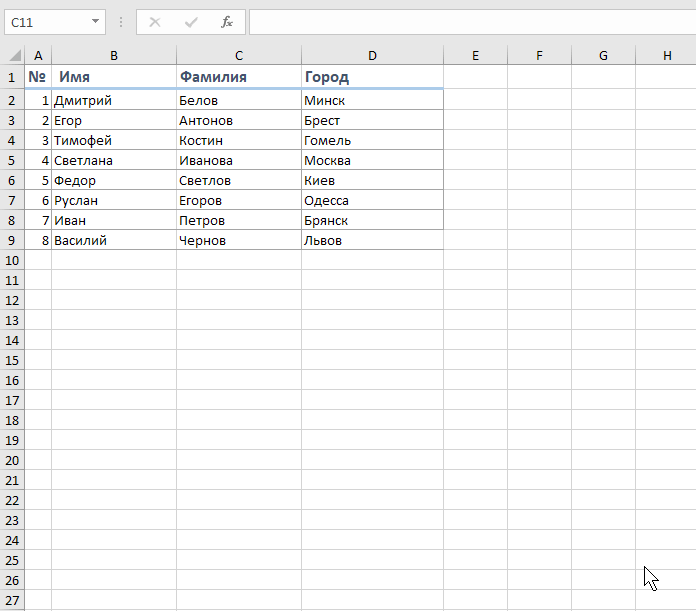Viewport: 696px width, 611px height.
Task: Click the cell containing Одесса
Action: pyautogui.click(x=372, y=200)
